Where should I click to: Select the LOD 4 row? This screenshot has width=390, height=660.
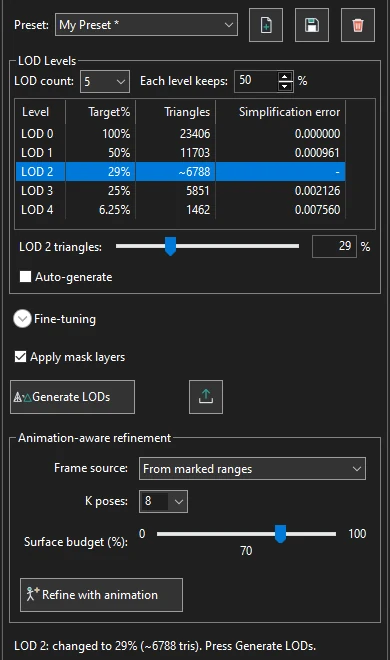point(180,210)
